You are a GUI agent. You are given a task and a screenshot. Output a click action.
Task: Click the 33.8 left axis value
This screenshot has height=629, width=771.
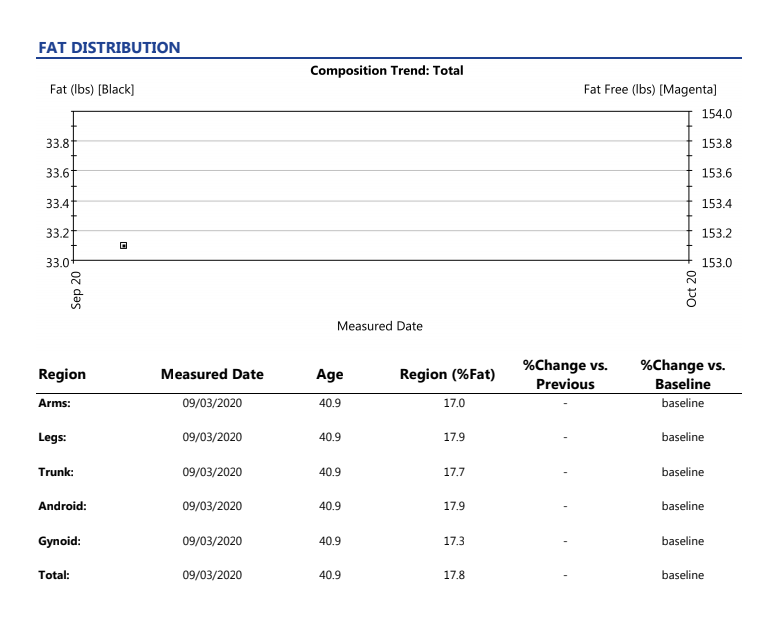pyautogui.click(x=58, y=144)
